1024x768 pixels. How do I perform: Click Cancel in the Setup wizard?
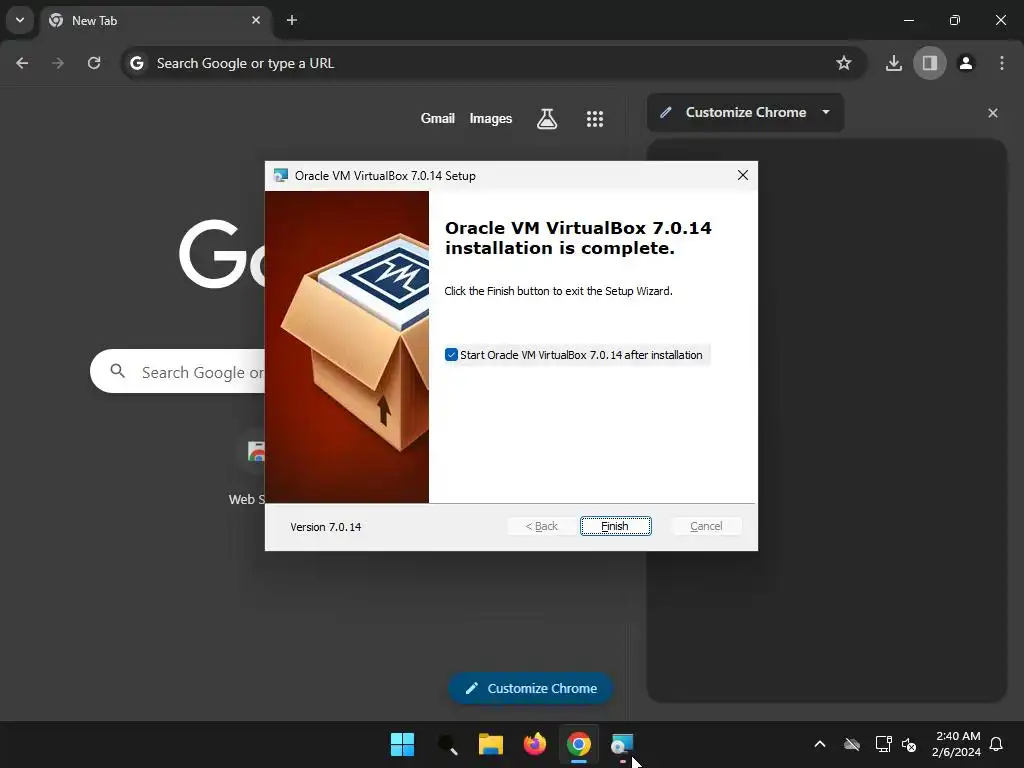pyautogui.click(x=706, y=526)
